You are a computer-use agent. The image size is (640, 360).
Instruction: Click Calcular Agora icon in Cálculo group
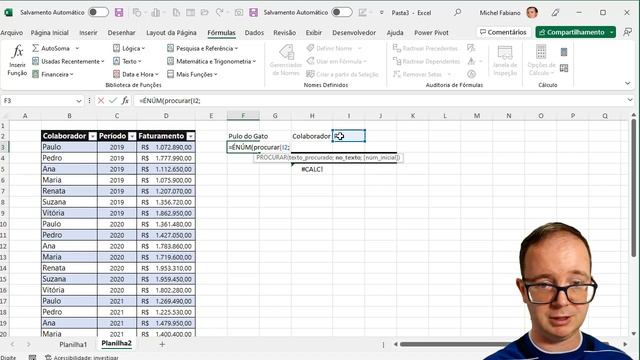tap(564, 52)
